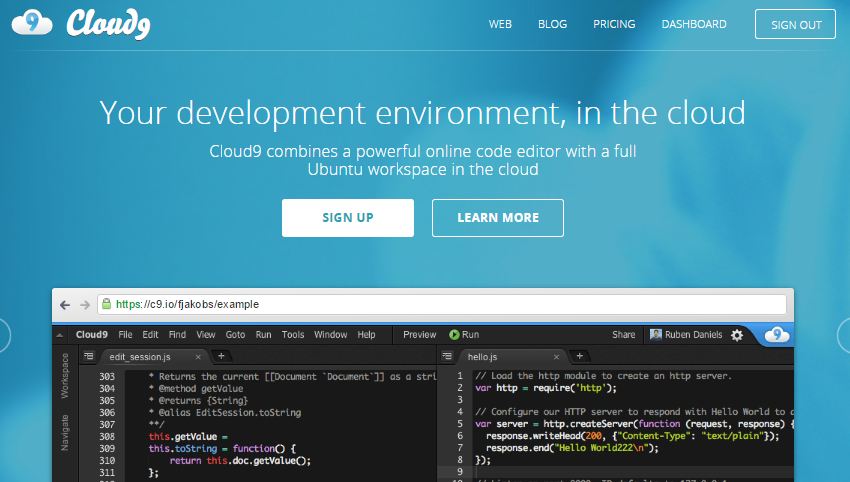This screenshot has height=482, width=850.
Task: Click the c9.io address bar
Action: click(442, 304)
